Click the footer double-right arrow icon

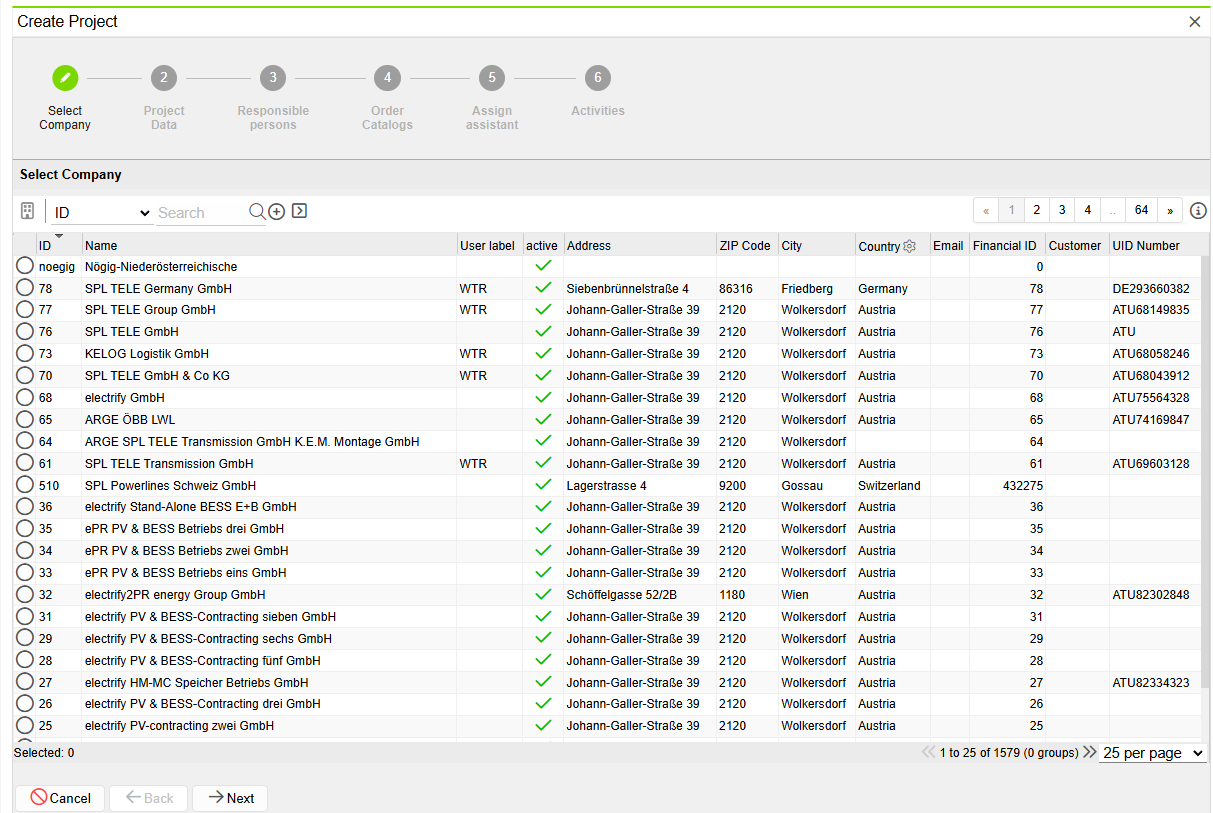click(1089, 752)
